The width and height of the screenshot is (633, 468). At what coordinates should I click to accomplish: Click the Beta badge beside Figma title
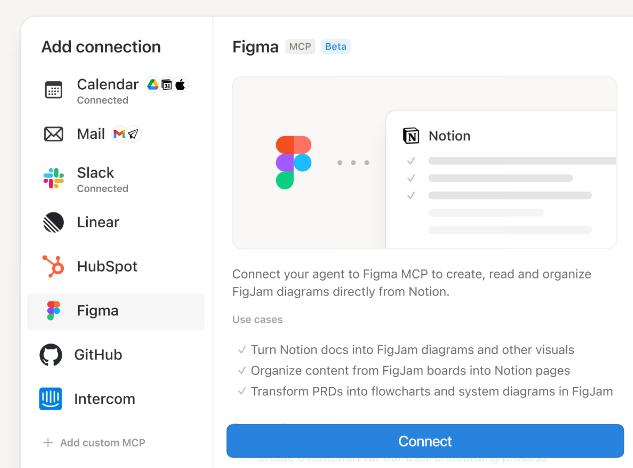click(336, 47)
